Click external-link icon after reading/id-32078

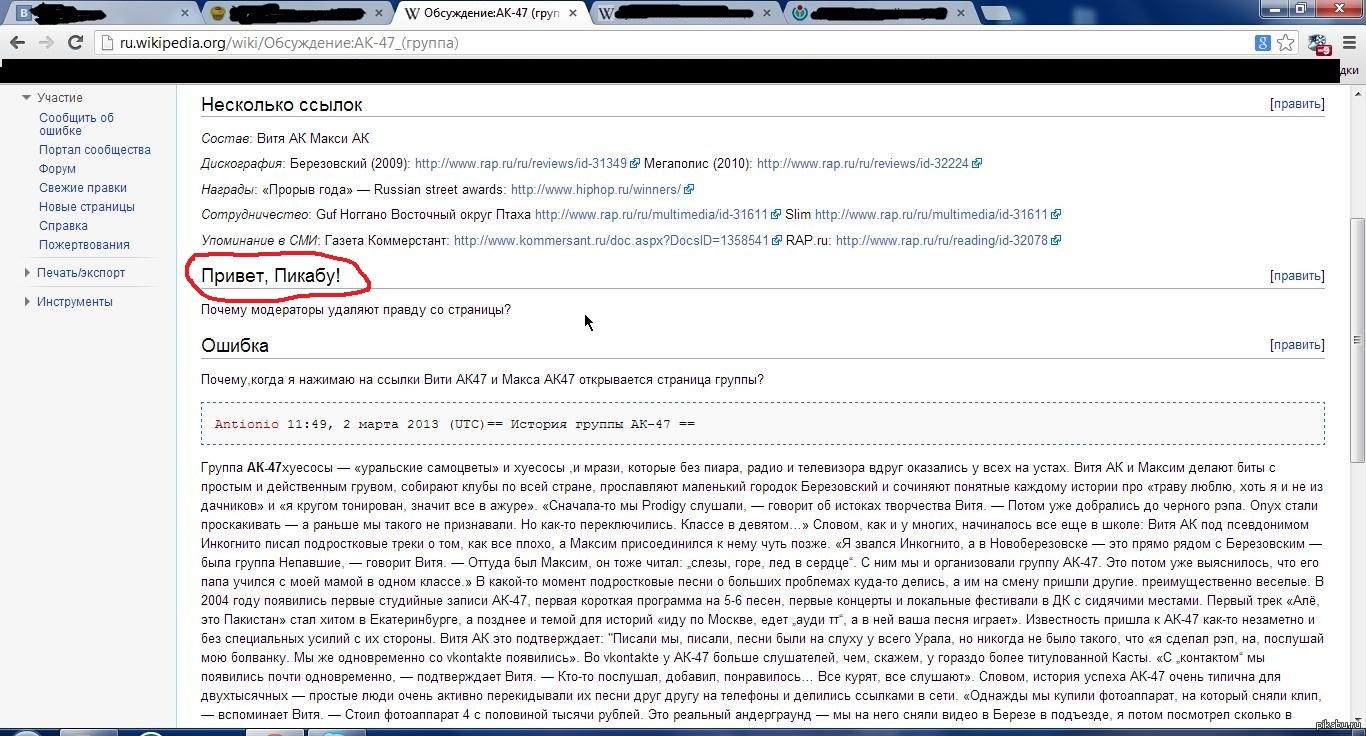1055,241
